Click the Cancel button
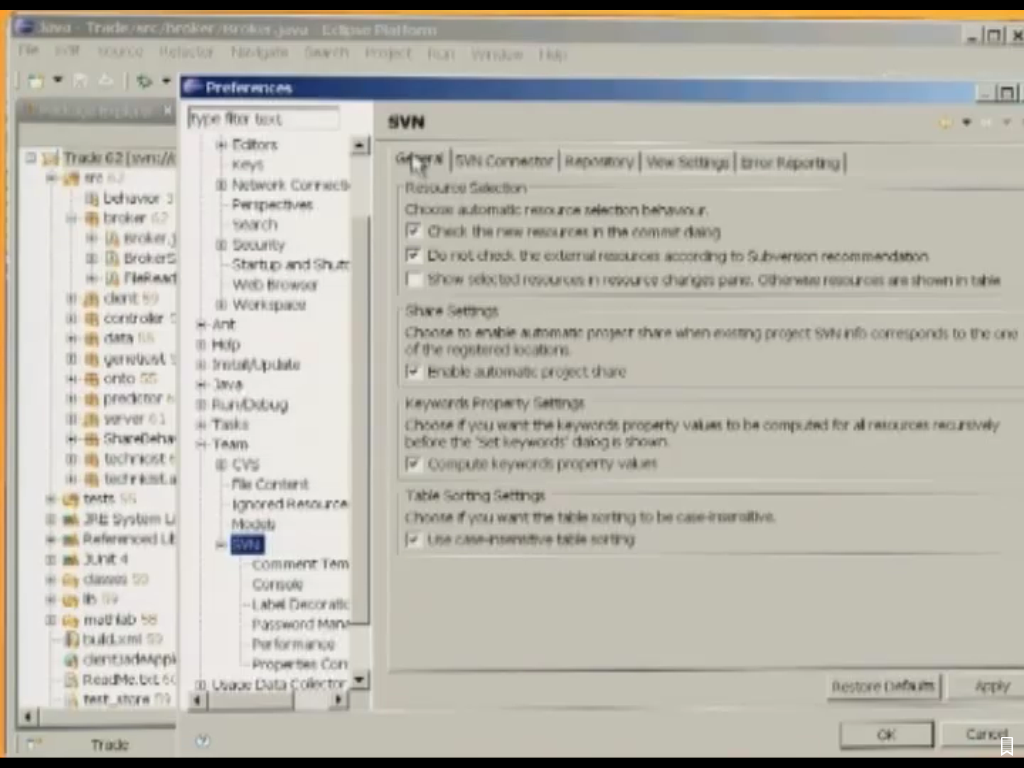The height and width of the screenshot is (768, 1024). click(x=986, y=735)
